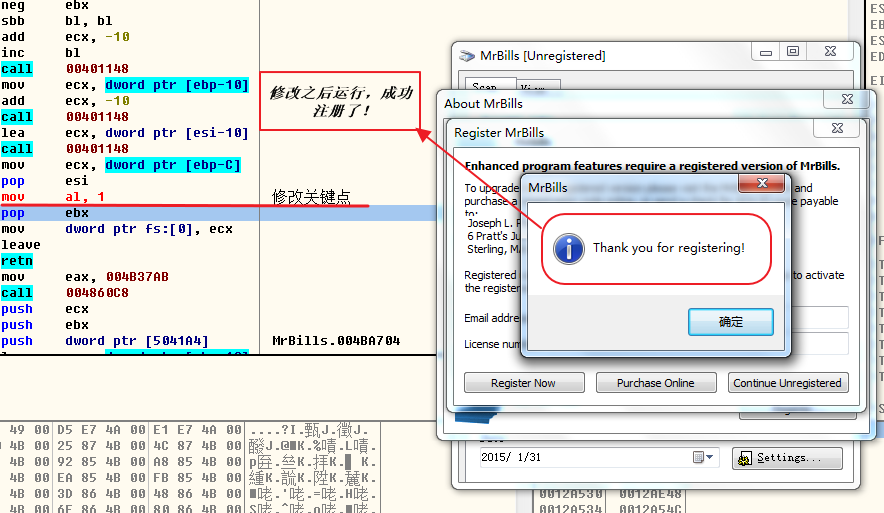The width and height of the screenshot is (884, 513).
Task: Open Settings in MrBills main window
Action: (787, 458)
